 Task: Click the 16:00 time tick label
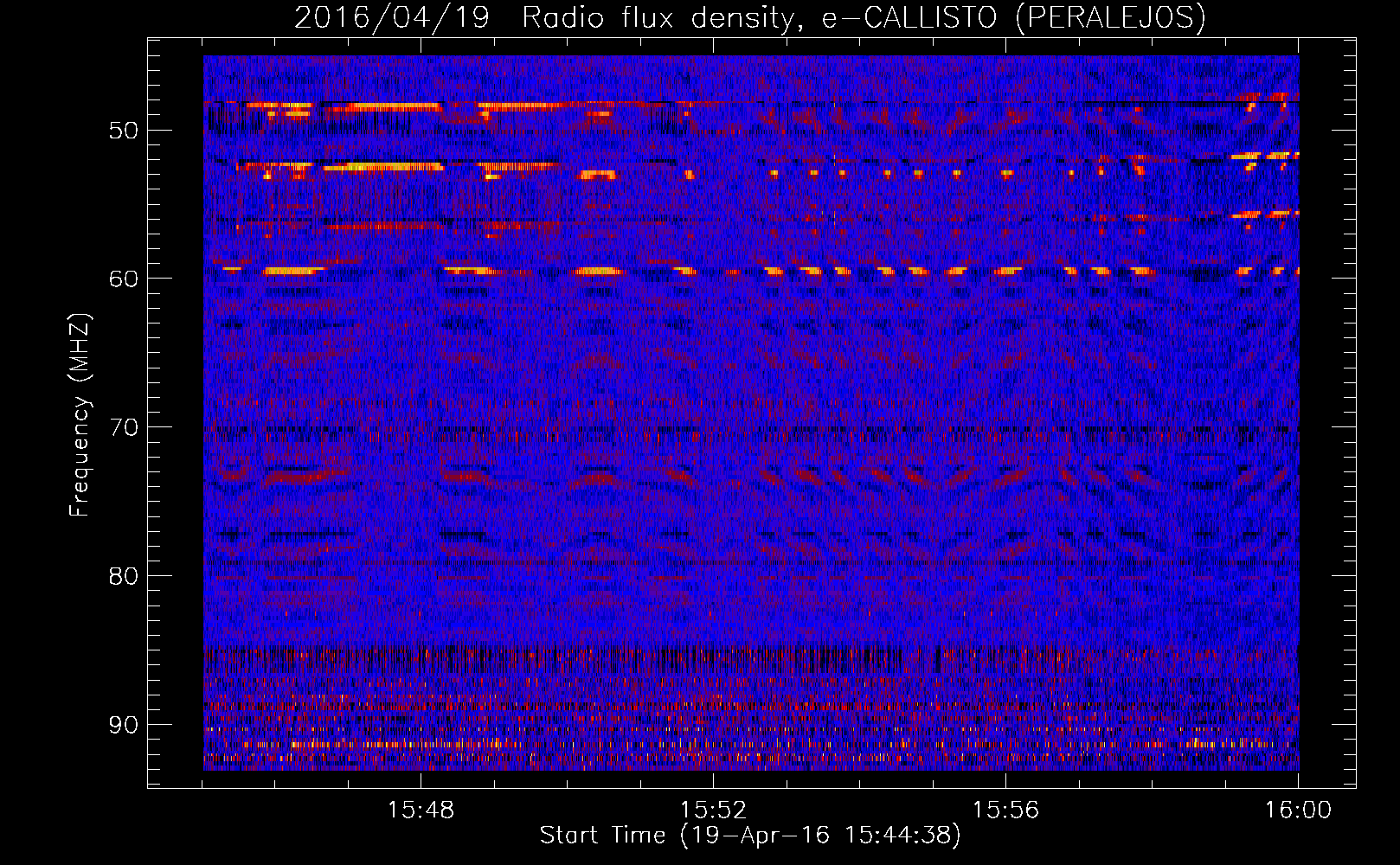[x=1298, y=811]
